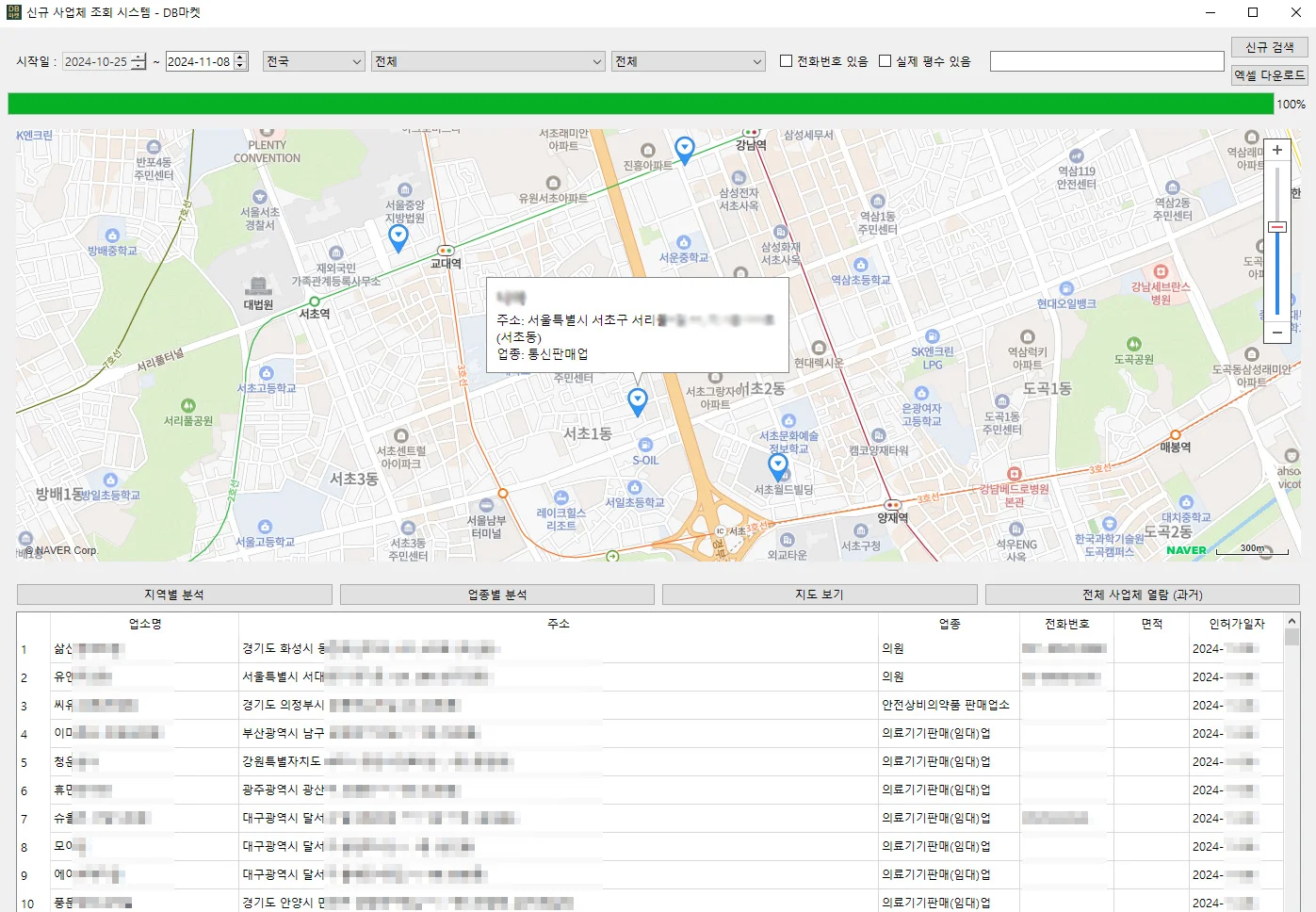Click the 레이크힐스리조트 map icon
Viewport: 1316px width, 912px height.
click(561, 497)
